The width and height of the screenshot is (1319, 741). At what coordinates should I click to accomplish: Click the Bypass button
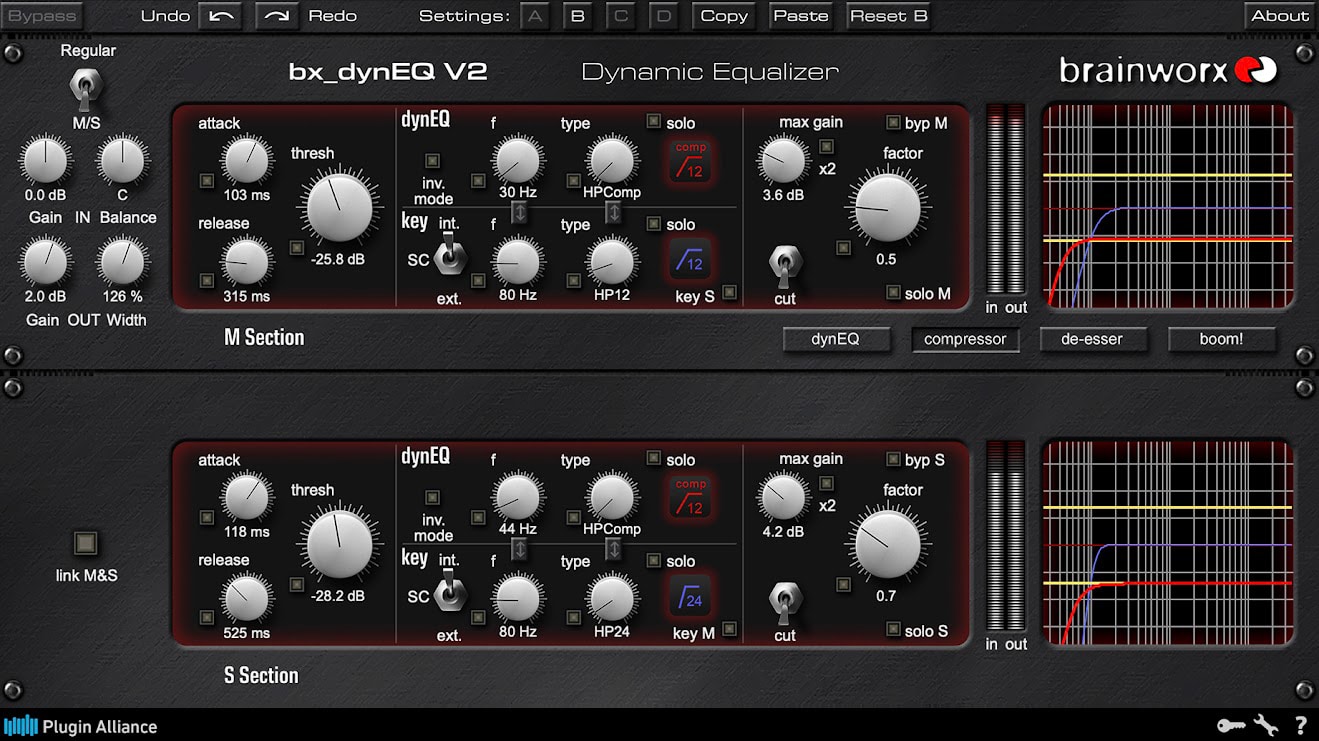point(42,15)
